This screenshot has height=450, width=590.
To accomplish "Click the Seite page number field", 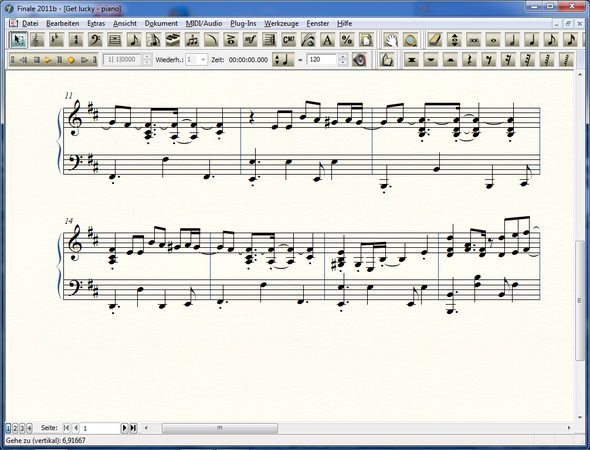I will pos(100,428).
